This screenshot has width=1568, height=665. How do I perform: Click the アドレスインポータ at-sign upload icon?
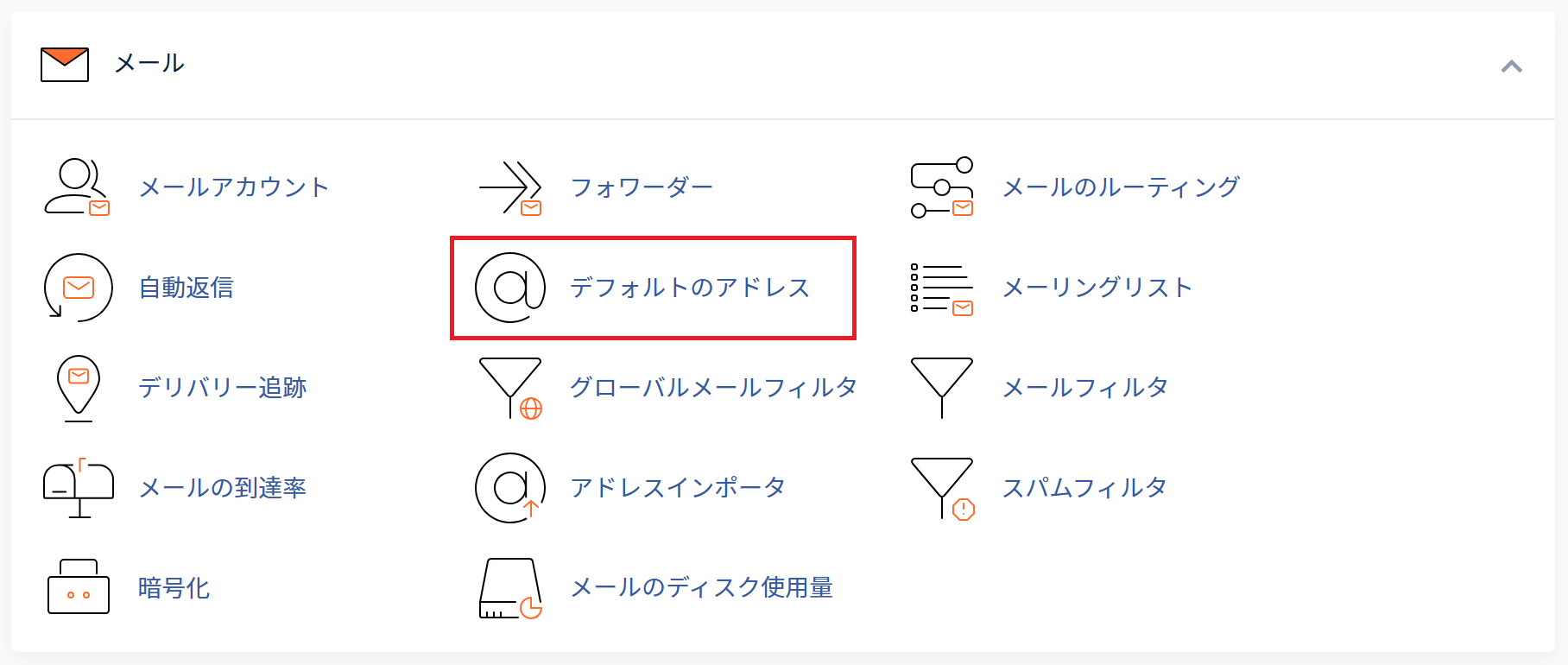click(510, 488)
